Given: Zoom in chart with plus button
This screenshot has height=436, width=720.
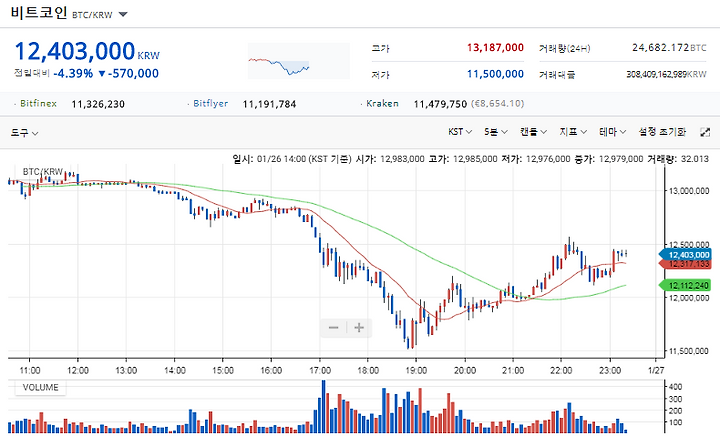Looking at the screenshot, I should tap(359, 327).
